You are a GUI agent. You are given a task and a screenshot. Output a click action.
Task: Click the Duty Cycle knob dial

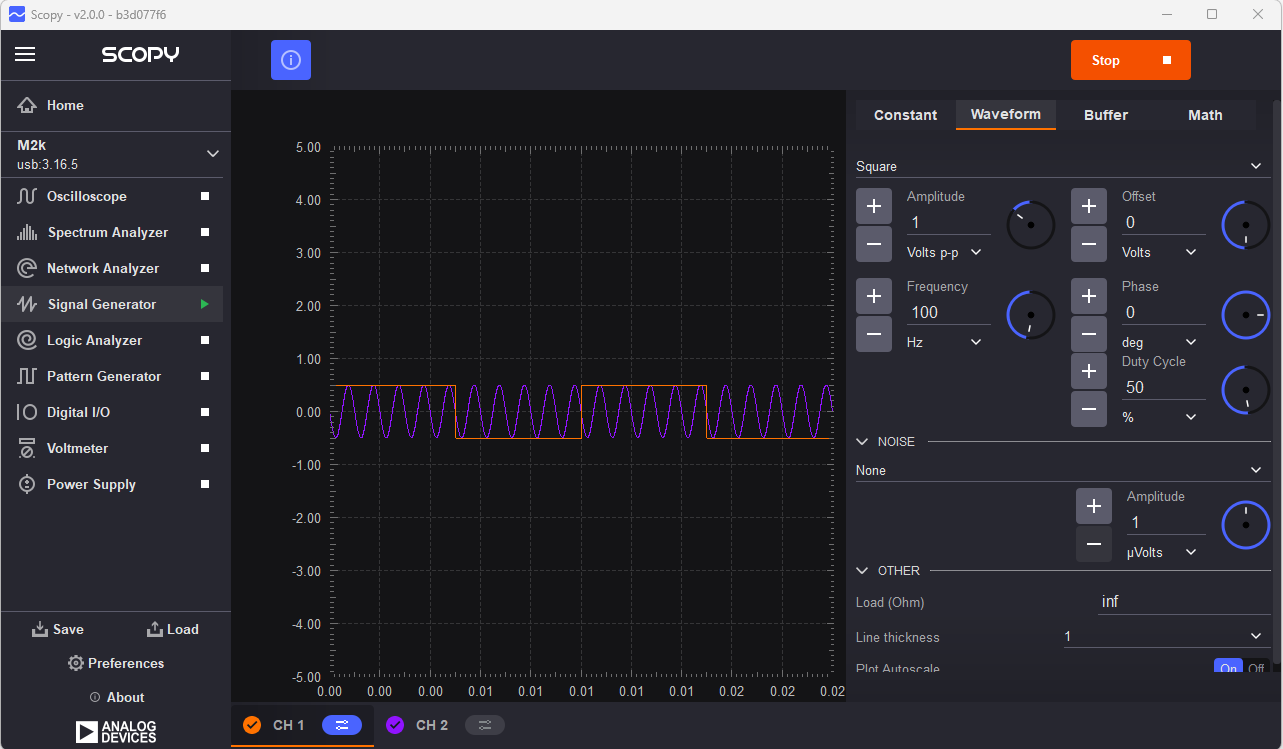pyautogui.click(x=1246, y=390)
